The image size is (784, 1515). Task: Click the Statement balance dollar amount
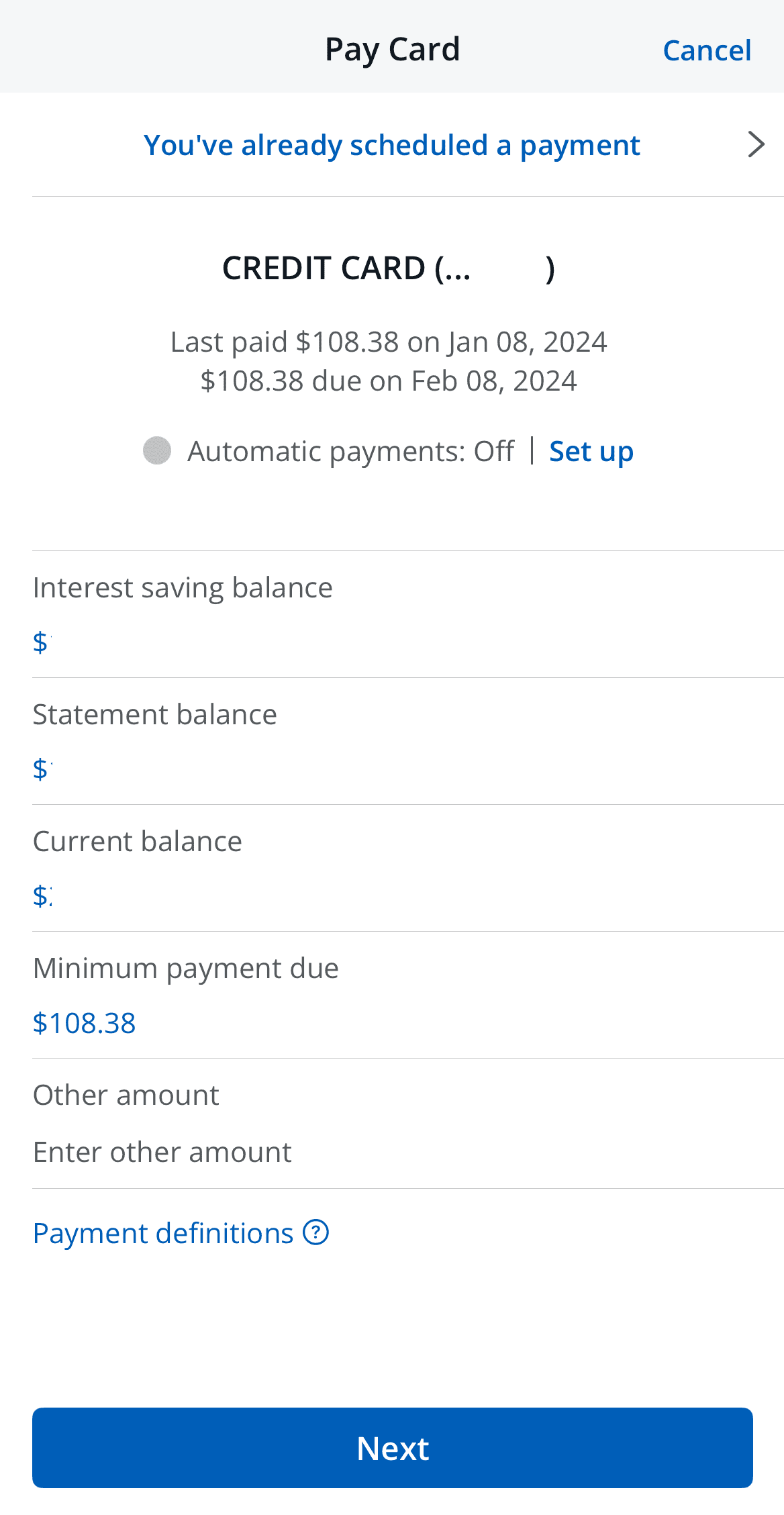(101, 767)
